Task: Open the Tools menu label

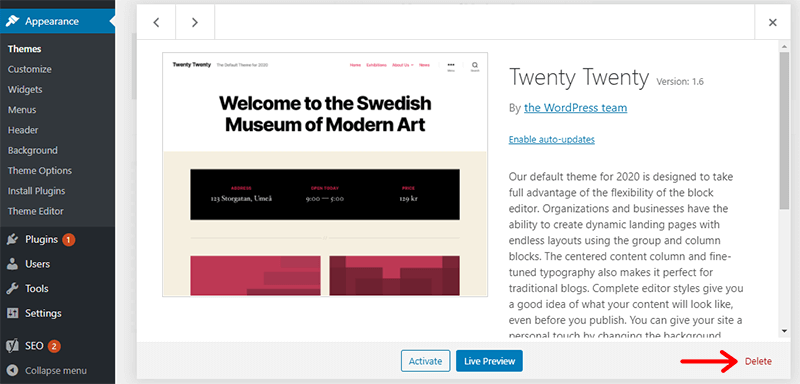Action: (37, 289)
